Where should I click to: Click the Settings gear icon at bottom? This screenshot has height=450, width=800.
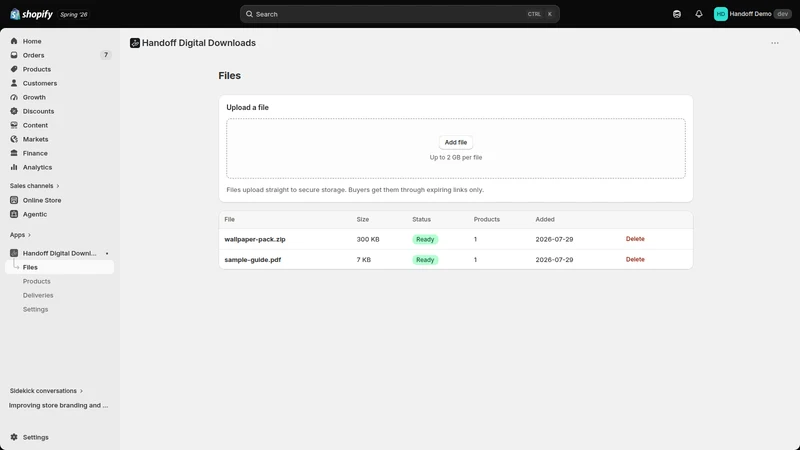(14, 437)
